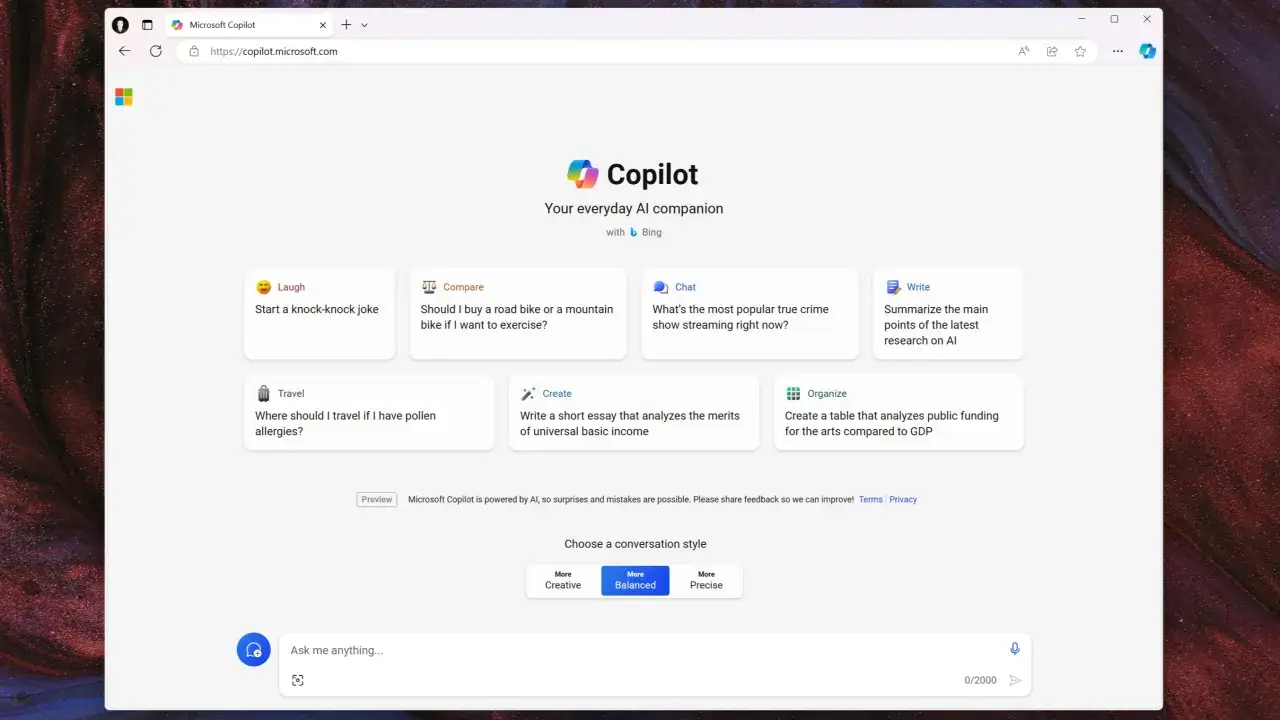Select the Write AI research summary card
The height and width of the screenshot is (720, 1280).
pyautogui.click(x=948, y=313)
